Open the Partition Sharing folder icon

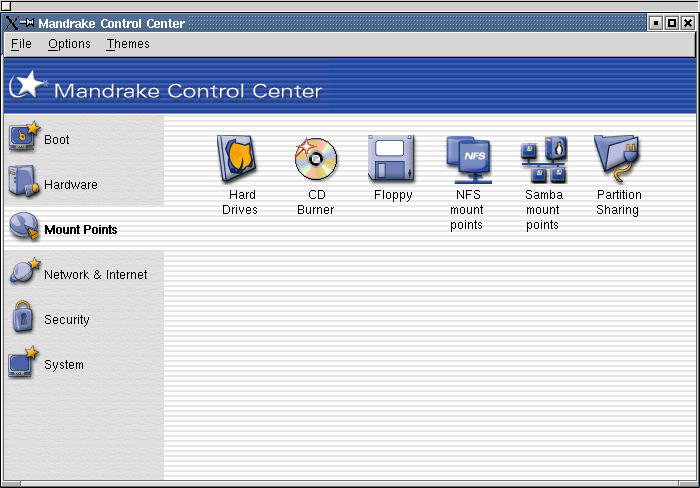pos(617,159)
